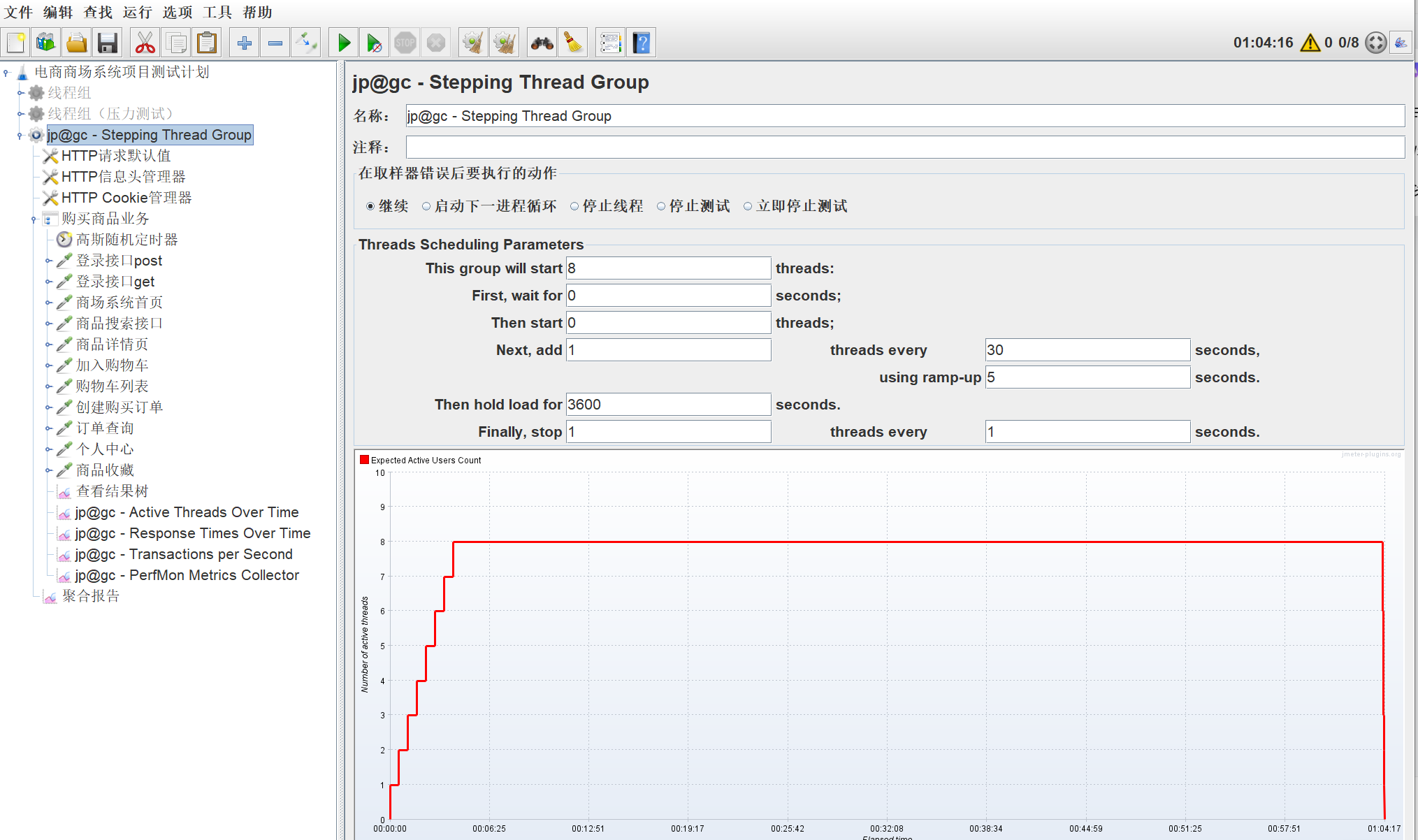Click the Clear All results icon
Viewport: 1418px width, 840px height.
(505, 43)
